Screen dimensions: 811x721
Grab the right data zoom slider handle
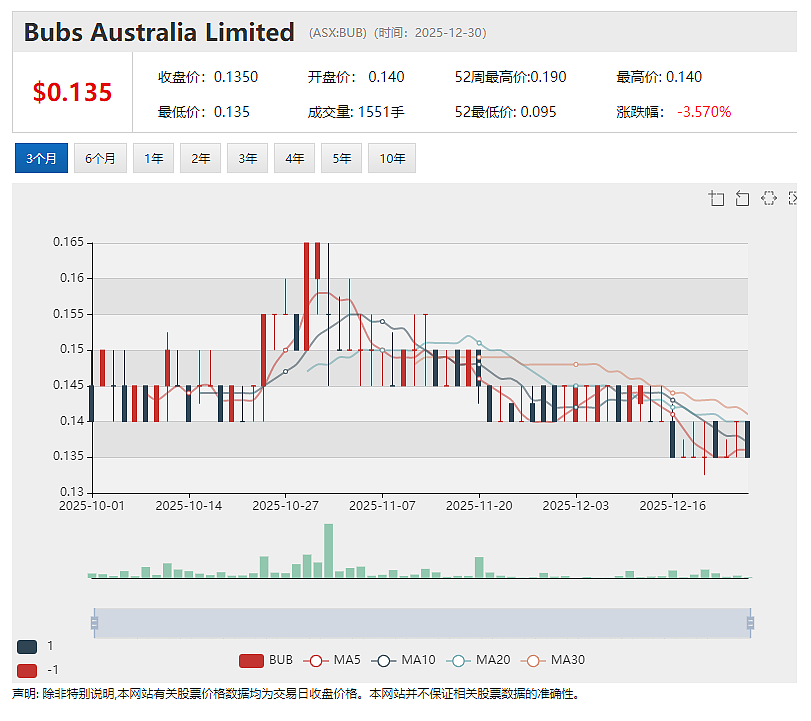tap(750, 623)
